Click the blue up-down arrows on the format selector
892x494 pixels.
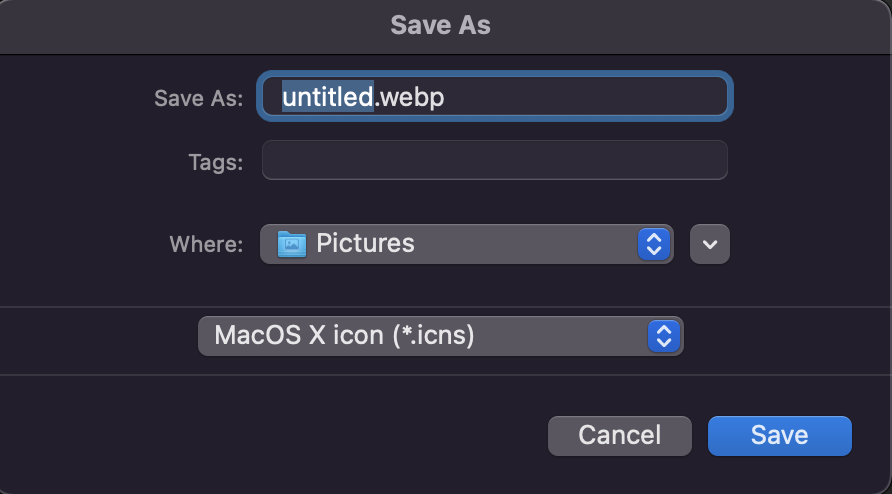tap(664, 336)
